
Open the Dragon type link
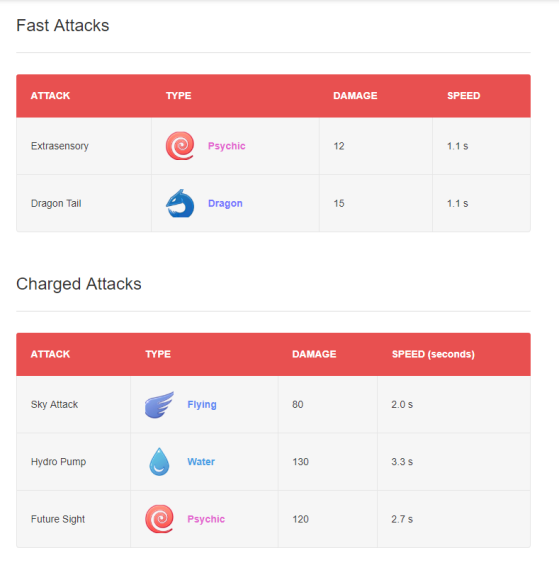225,204
